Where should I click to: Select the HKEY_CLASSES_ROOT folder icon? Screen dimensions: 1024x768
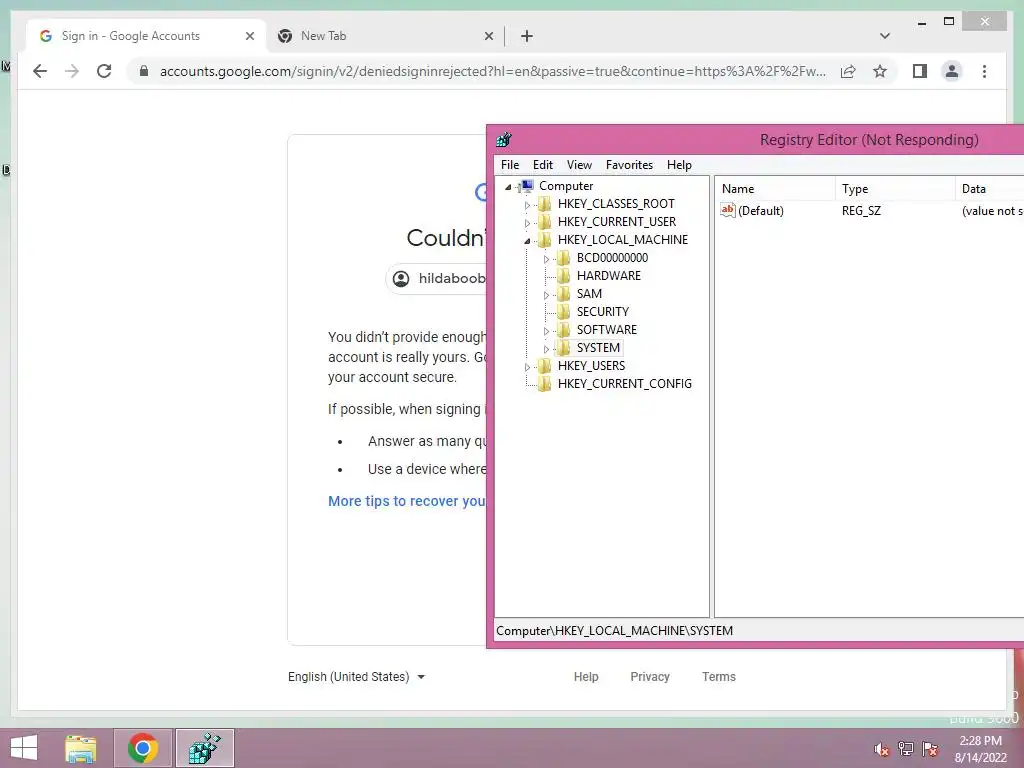click(544, 204)
